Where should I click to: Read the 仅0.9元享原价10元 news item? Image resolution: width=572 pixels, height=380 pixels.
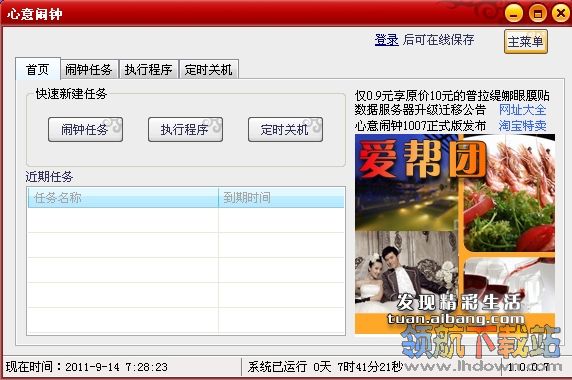pos(452,96)
